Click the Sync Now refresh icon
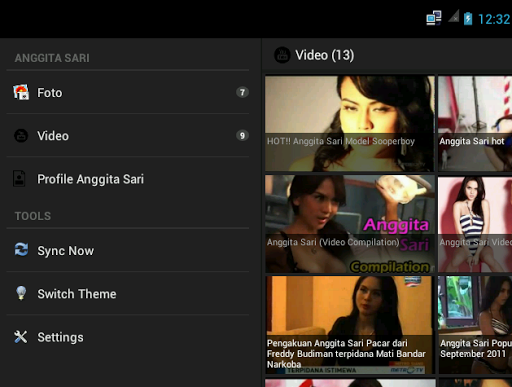Screen dimensions: 512x387 coord(21,250)
